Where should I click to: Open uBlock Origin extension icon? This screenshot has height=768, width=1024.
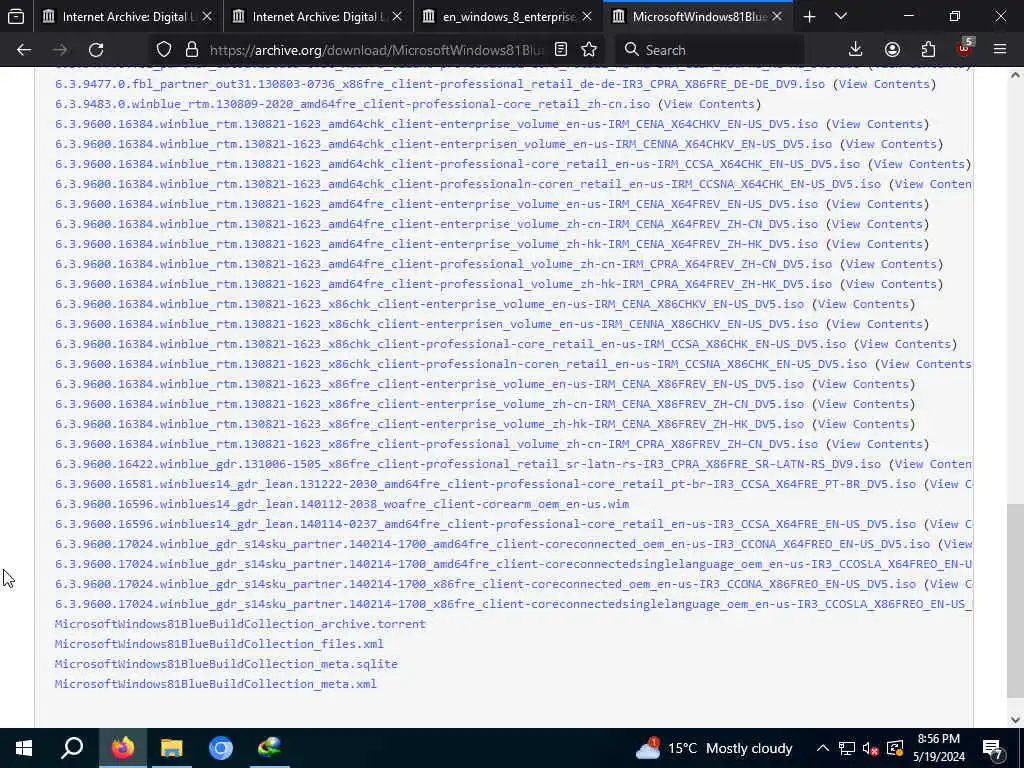coord(964,48)
